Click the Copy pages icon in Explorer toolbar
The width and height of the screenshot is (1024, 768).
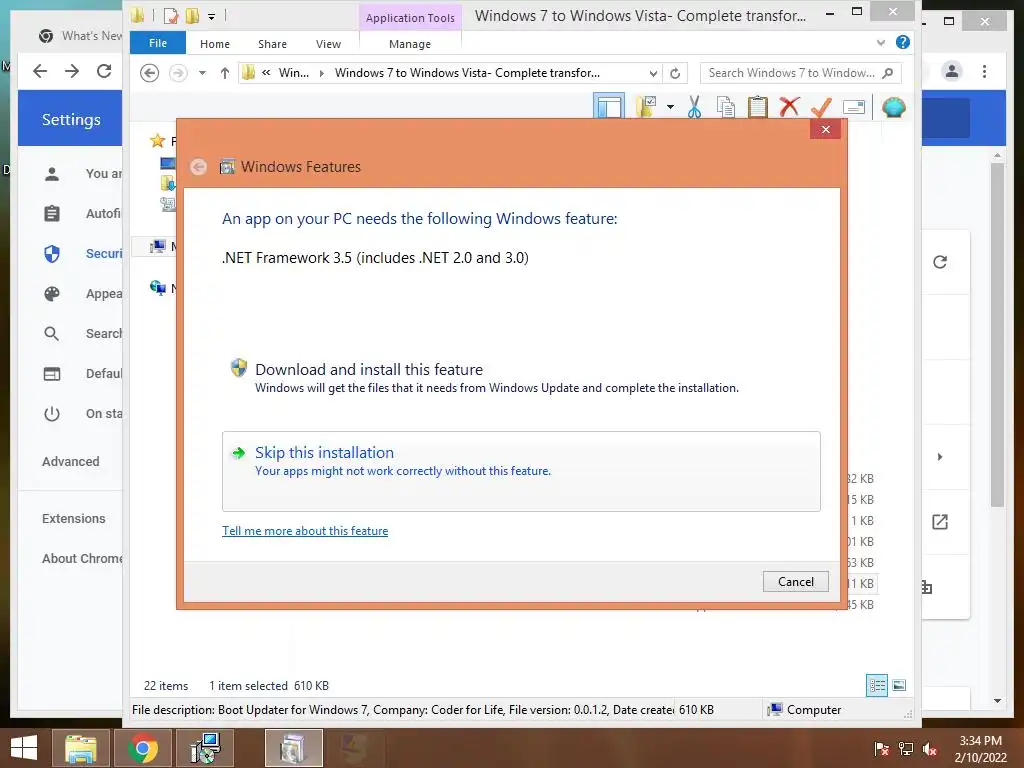point(726,107)
